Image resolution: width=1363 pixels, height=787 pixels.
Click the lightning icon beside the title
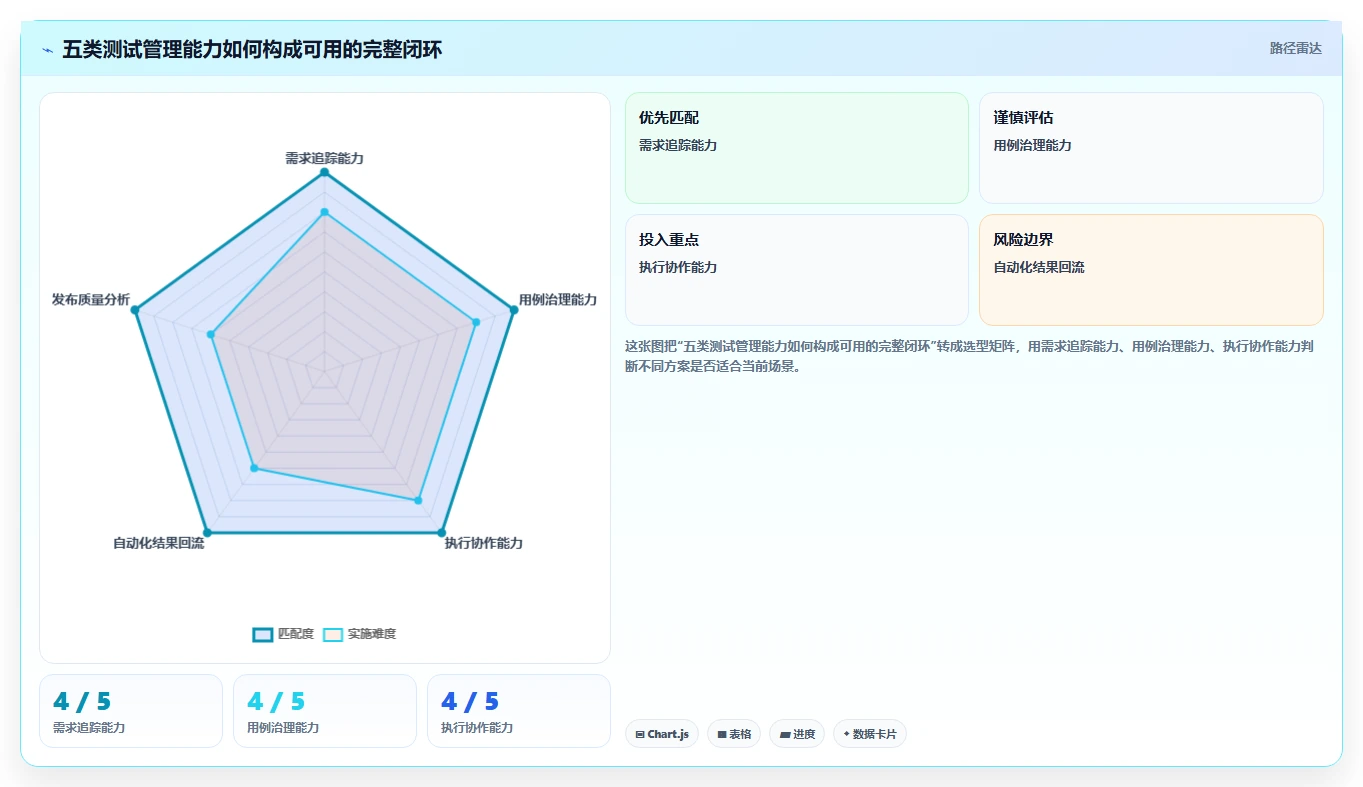pos(47,50)
